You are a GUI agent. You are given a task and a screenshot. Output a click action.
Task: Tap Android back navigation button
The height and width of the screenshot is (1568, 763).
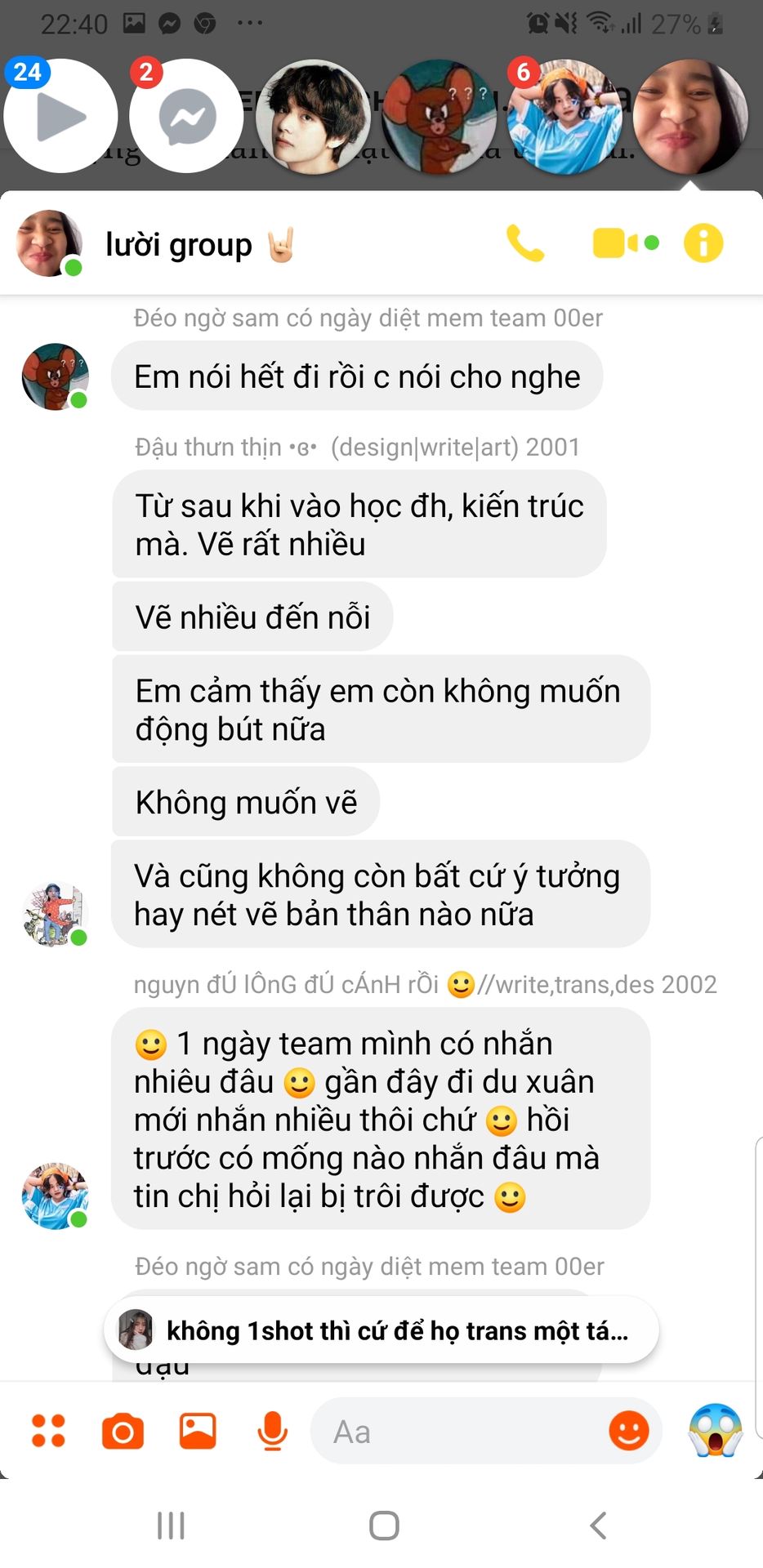tap(598, 1525)
